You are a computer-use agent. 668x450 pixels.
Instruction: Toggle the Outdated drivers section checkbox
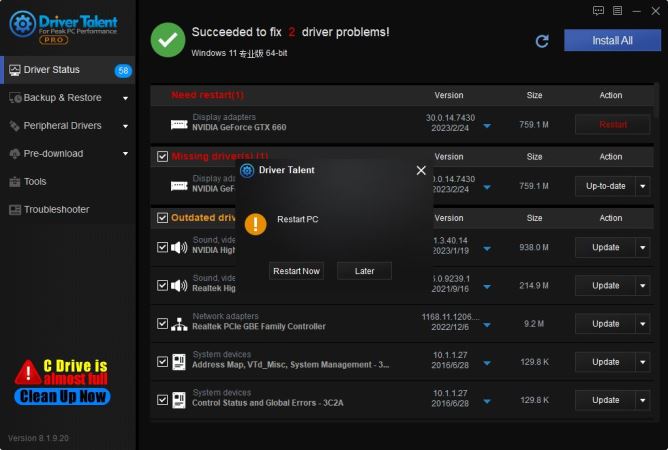pos(162,218)
